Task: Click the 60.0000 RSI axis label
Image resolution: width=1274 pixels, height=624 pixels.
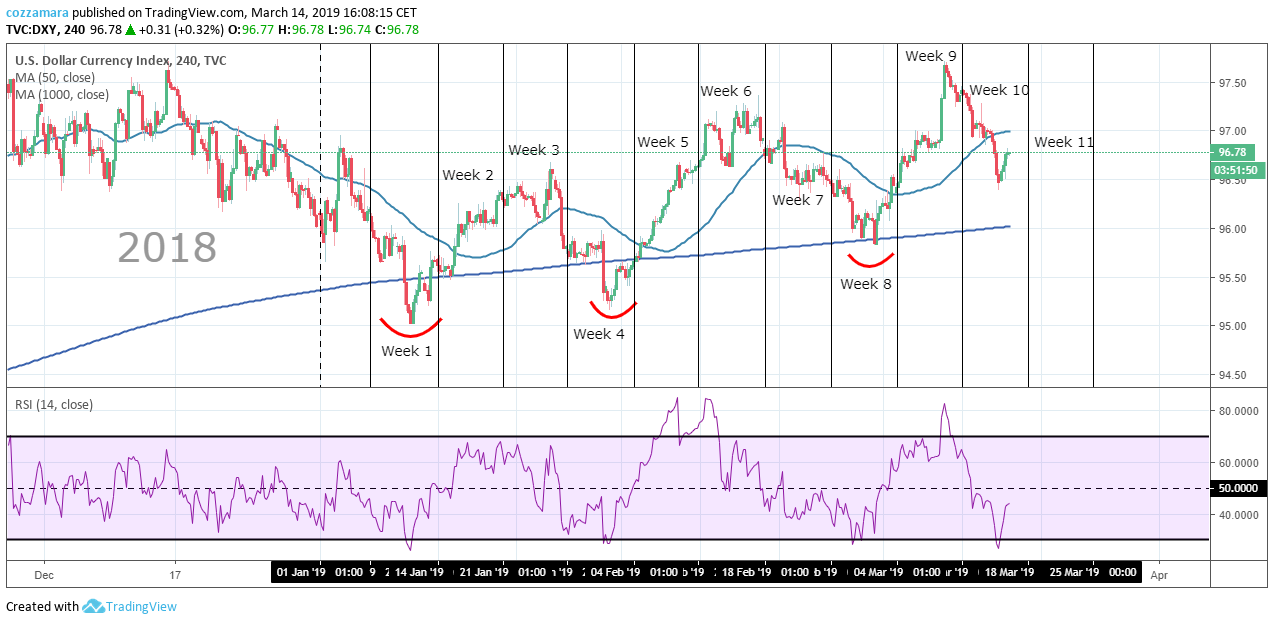Action: click(x=1239, y=463)
